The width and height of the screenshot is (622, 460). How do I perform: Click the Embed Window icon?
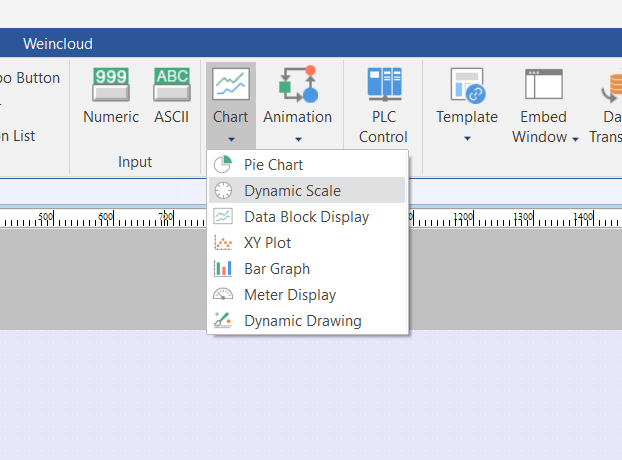coord(543,85)
